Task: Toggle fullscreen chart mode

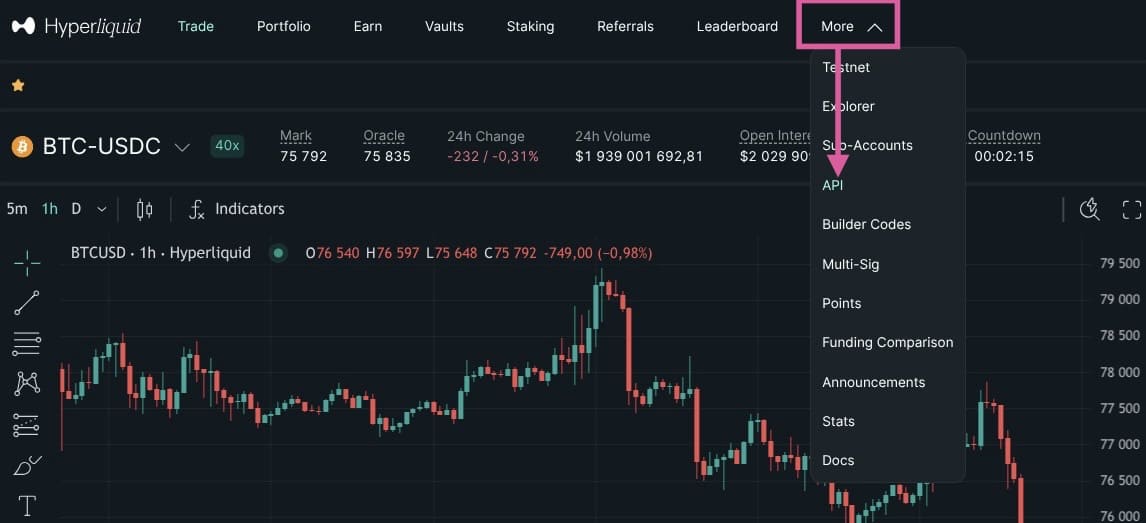Action: 1131,210
